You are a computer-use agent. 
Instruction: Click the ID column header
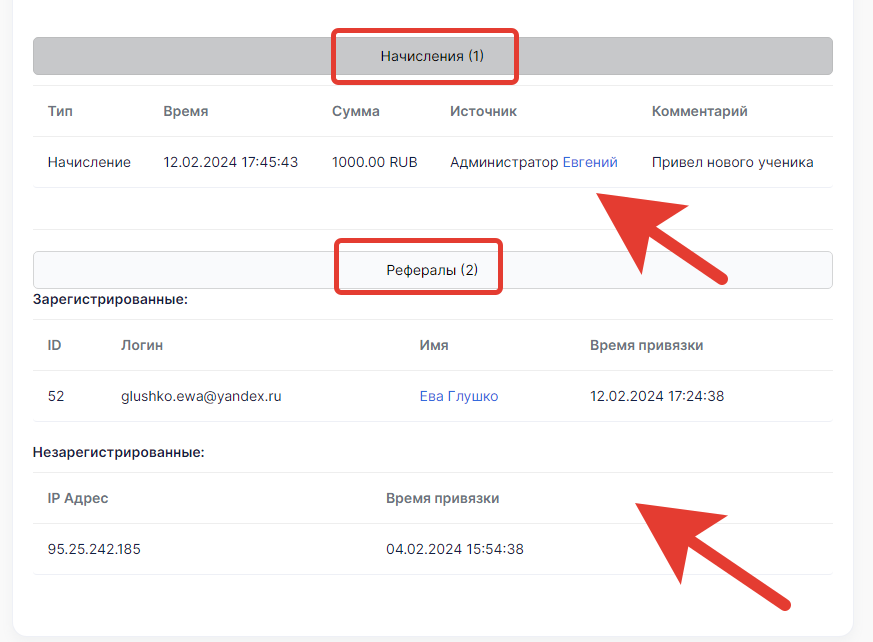(x=55, y=345)
